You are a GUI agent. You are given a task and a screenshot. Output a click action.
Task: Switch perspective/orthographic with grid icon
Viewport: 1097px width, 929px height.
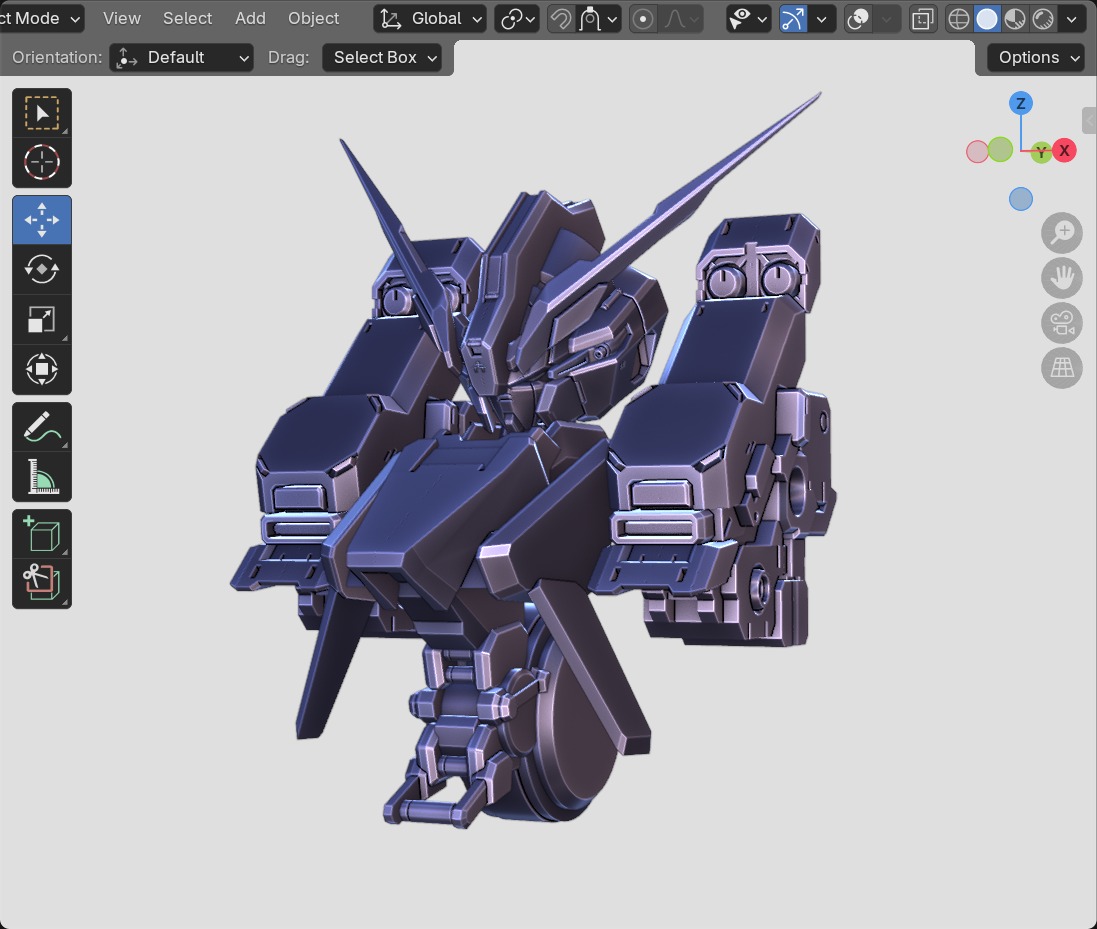click(x=1062, y=367)
